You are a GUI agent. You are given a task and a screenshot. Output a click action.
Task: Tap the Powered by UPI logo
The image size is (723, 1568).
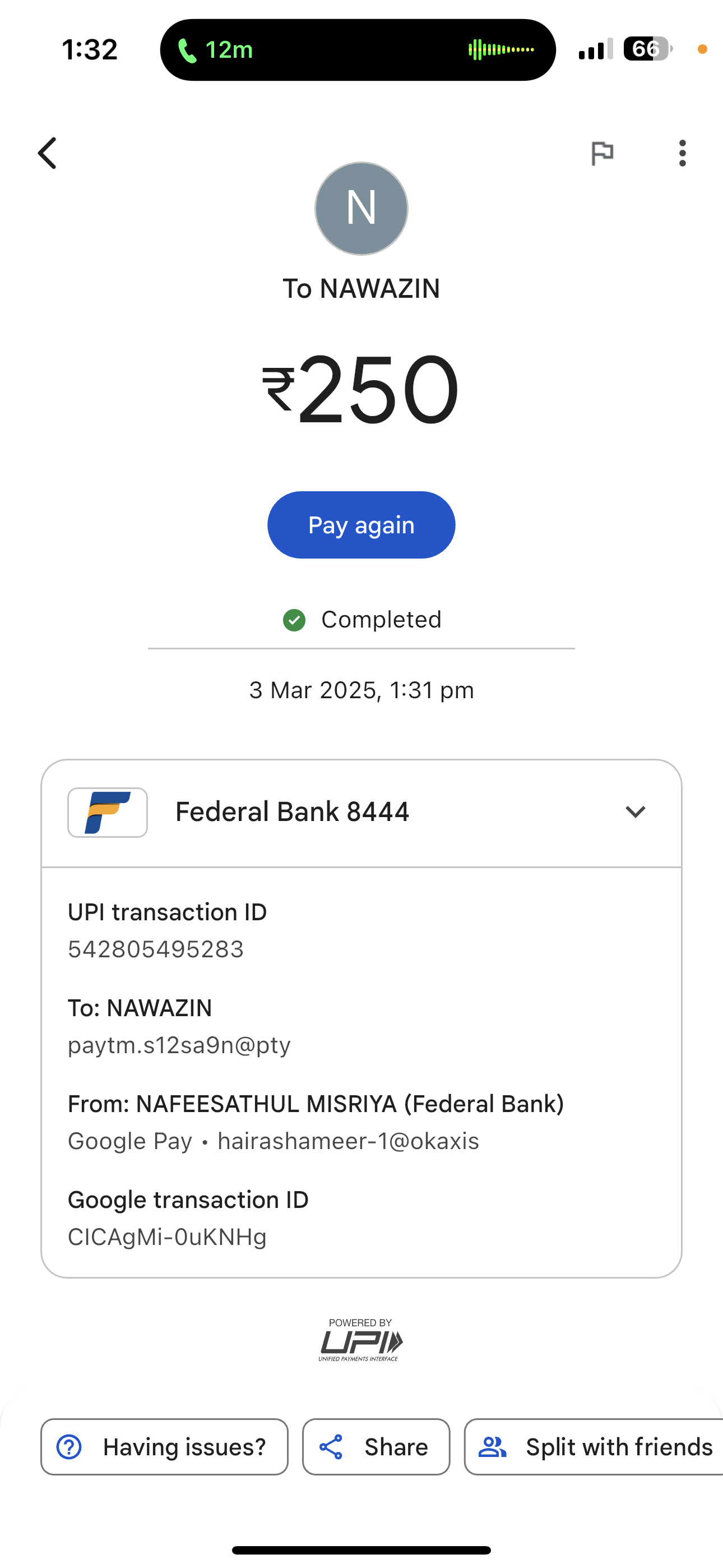pos(361,1340)
